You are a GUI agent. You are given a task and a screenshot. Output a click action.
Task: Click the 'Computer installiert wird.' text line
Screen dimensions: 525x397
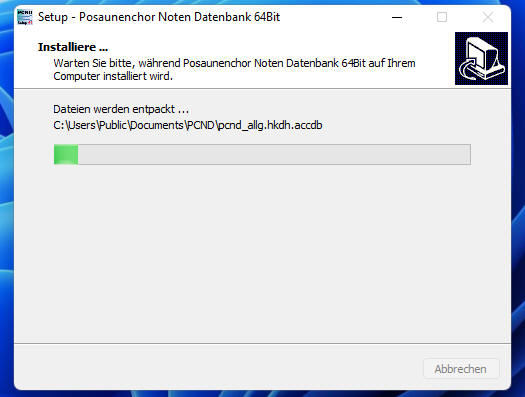pos(113,76)
